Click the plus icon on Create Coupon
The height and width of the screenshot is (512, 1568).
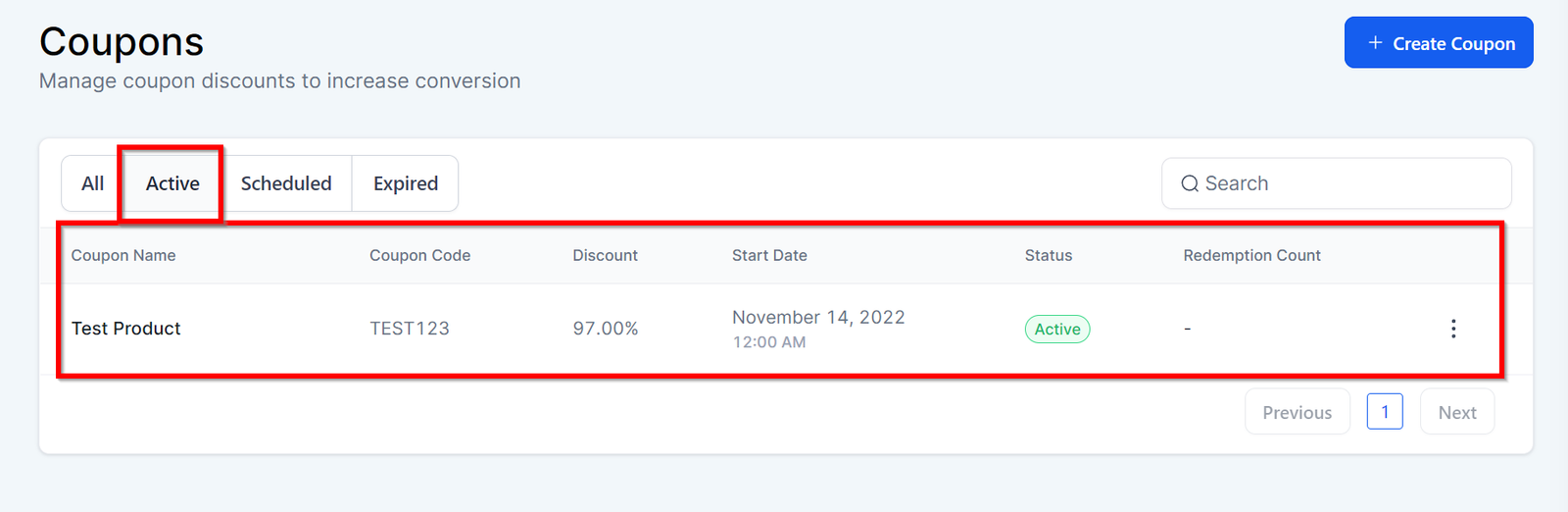[x=1375, y=43]
